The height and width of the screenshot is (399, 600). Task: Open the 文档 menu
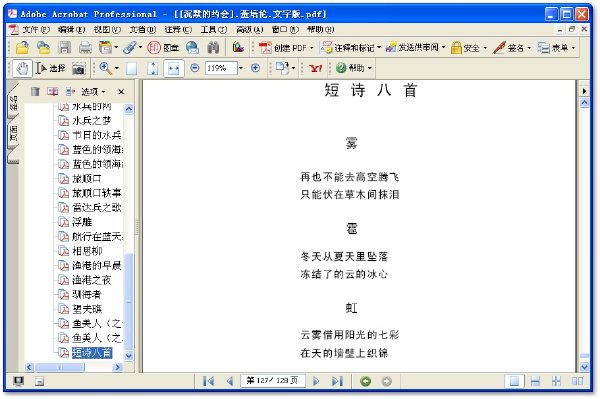coord(142,29)
